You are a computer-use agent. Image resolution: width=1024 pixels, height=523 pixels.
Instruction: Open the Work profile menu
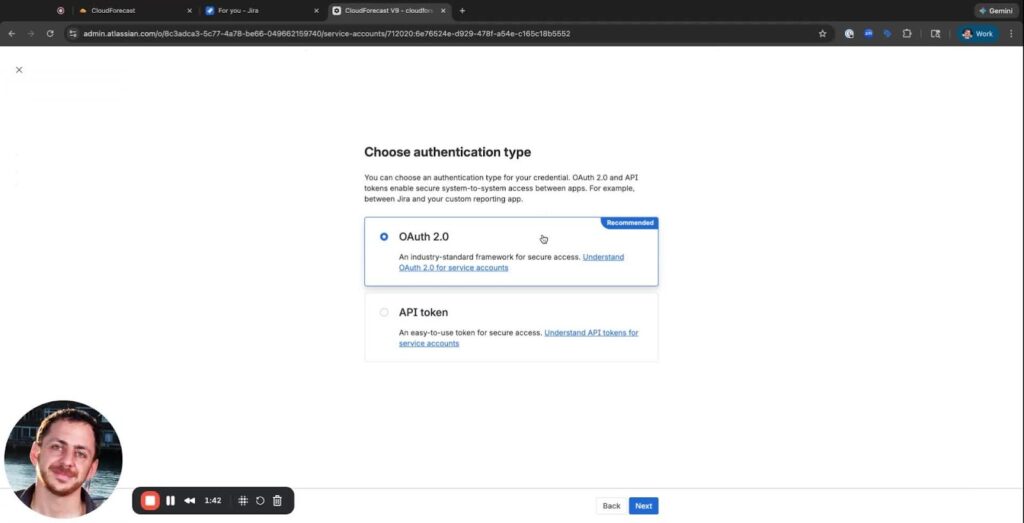pyautogui.click(x=977, y=33)
